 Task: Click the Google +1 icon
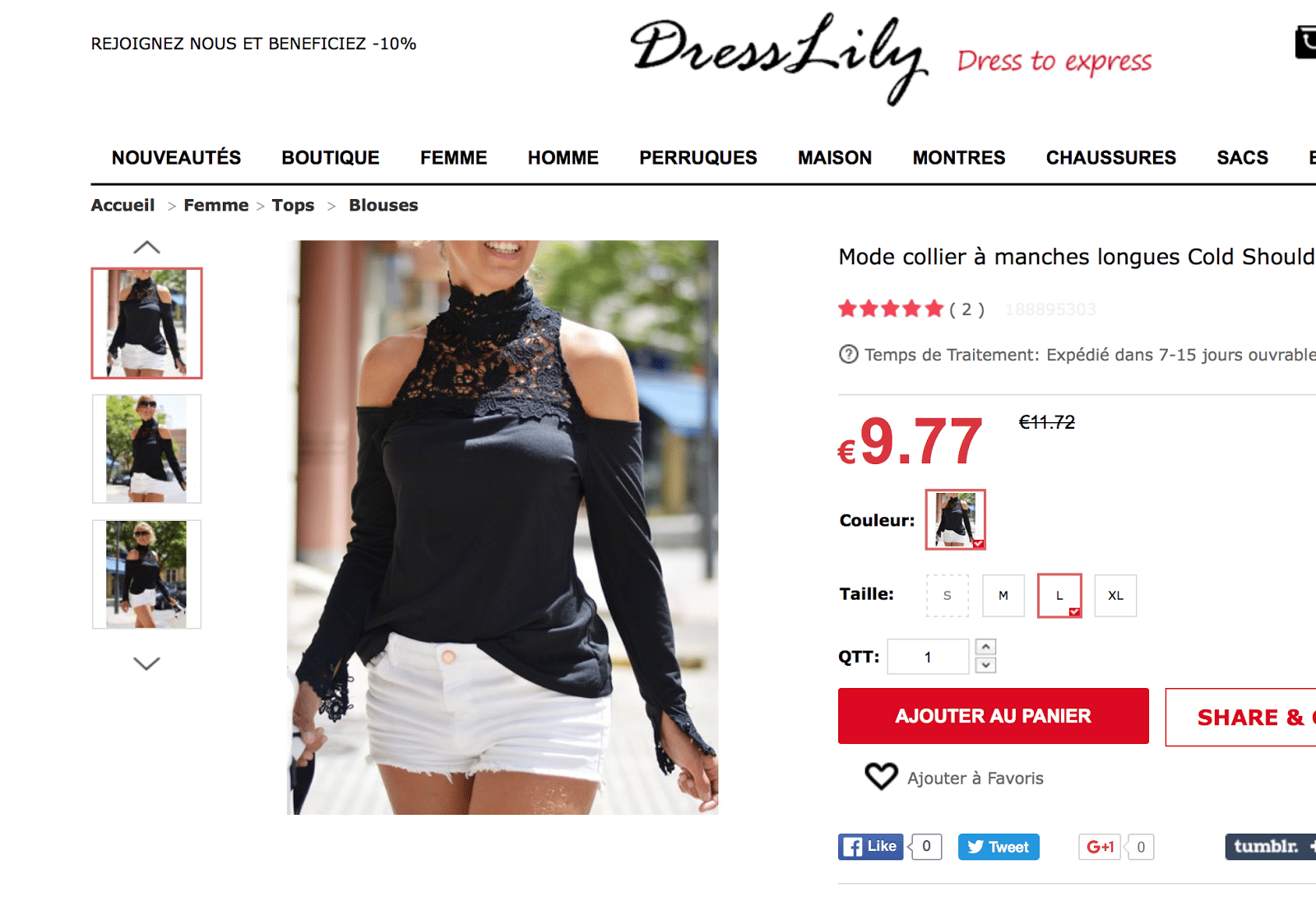1100,847
